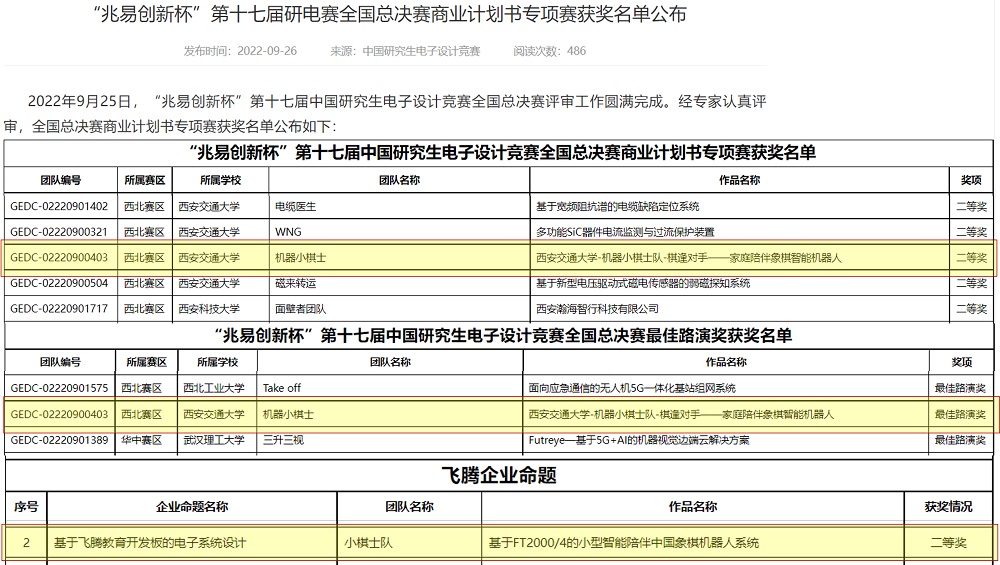Viewport: 1000px width, 565px height.
Task: Click the WNG team name cell
Action: coord(289,232)
